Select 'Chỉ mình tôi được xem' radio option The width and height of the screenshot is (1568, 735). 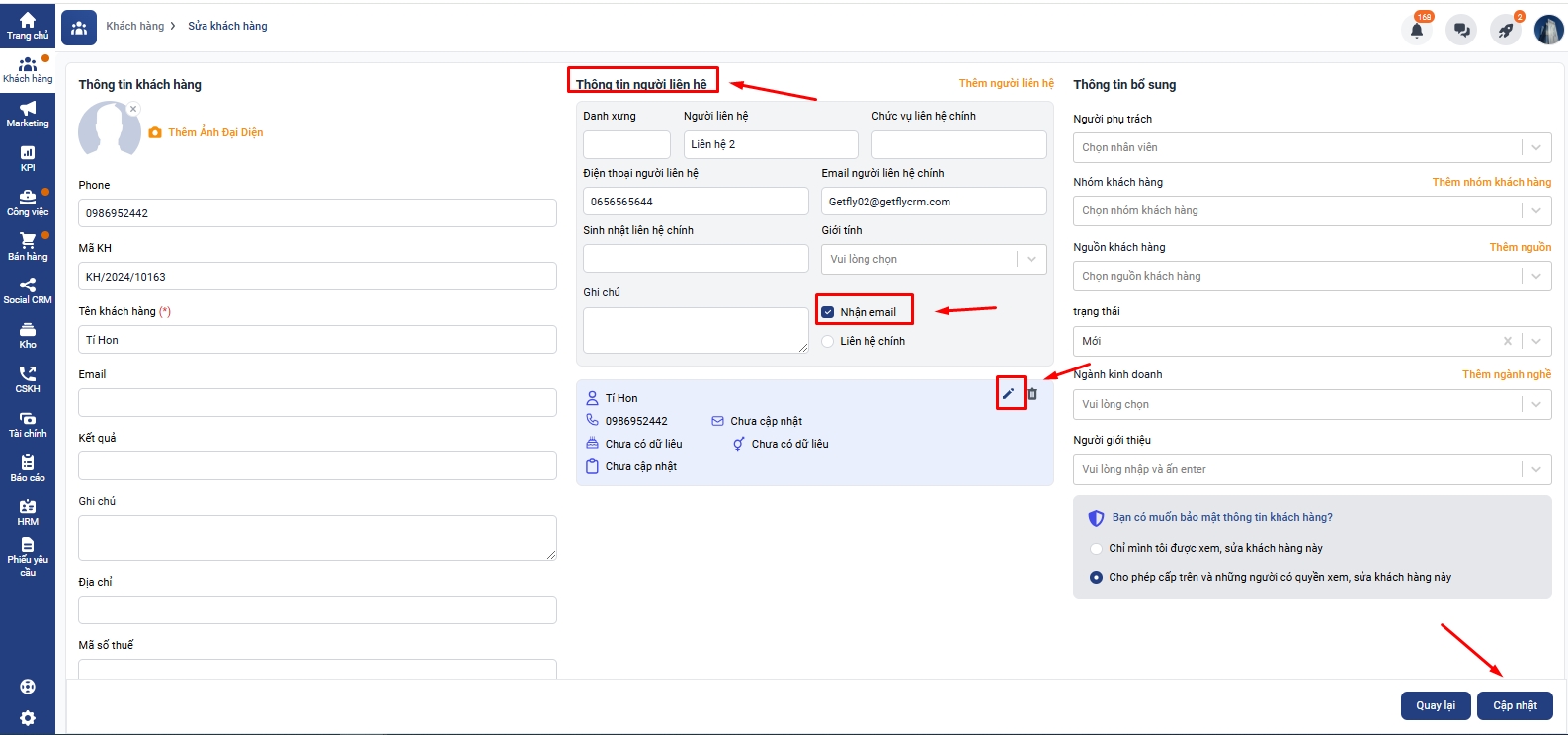coord(1096,548)
